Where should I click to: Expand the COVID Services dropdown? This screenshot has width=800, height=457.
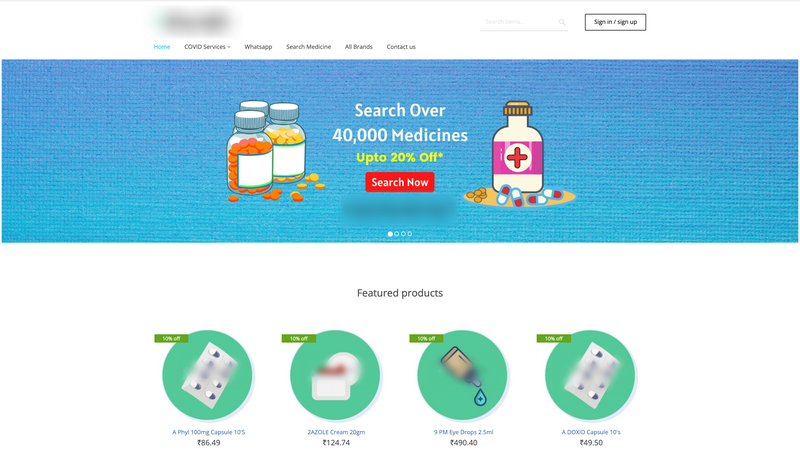[207, 46]
